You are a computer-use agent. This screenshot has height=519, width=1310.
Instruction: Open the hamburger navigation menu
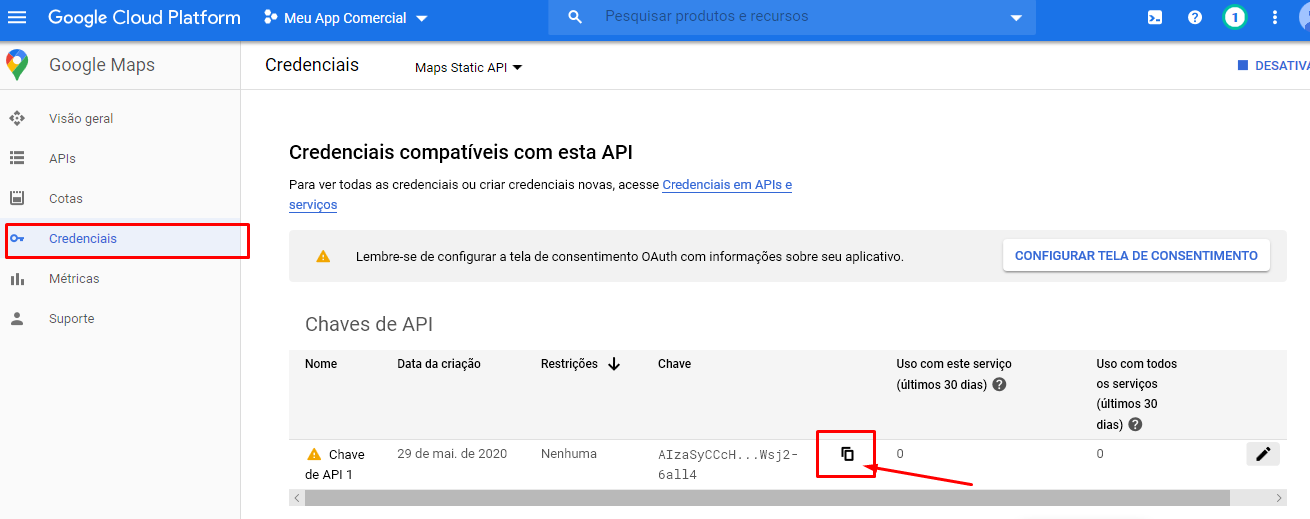point(18,17)
